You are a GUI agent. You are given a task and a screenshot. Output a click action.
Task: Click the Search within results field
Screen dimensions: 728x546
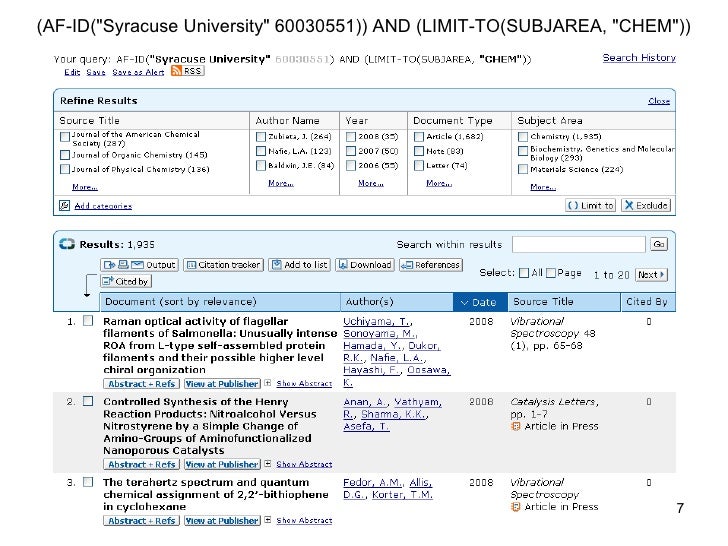click(x=578, y=244)
